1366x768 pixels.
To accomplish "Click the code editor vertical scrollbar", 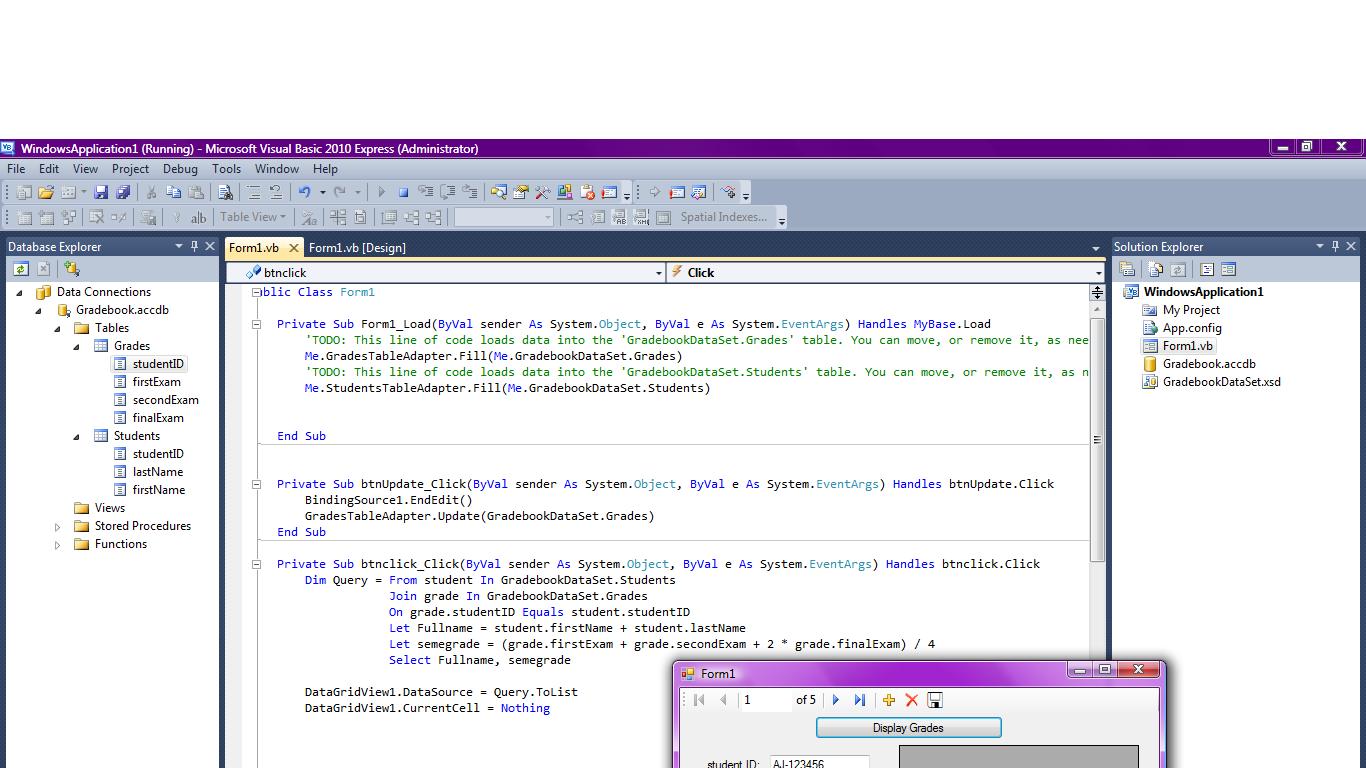I will [1097, 440].
